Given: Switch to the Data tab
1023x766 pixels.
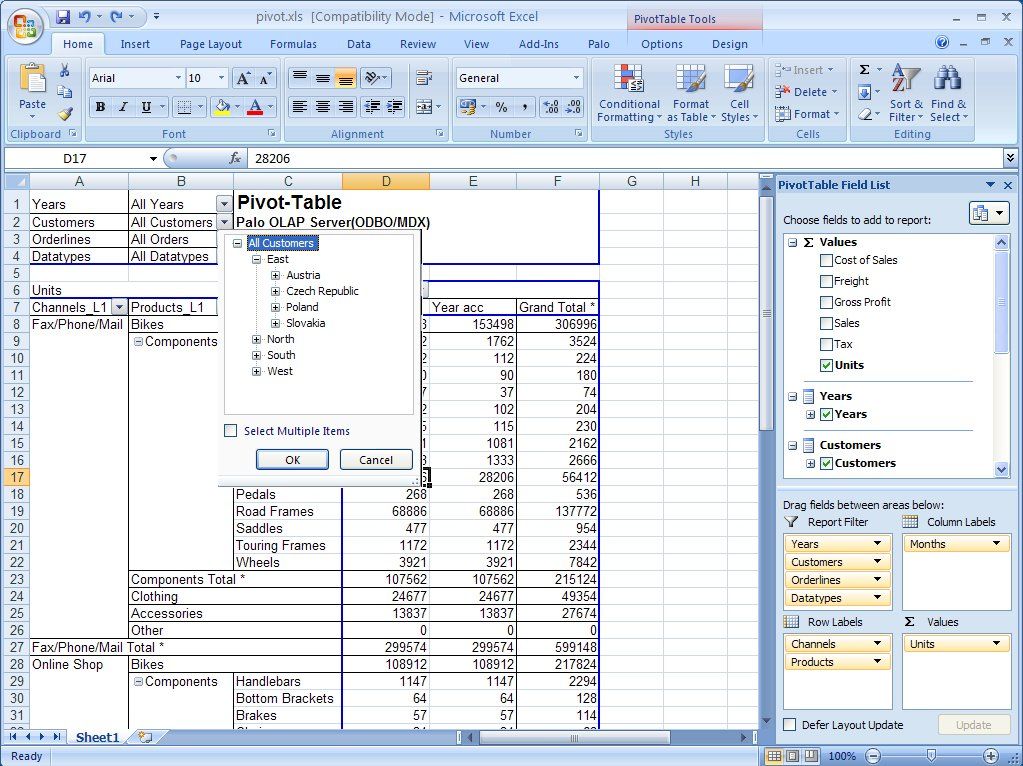Looking at the screenshot, I should pyautogui.click(x=359, y=44).
